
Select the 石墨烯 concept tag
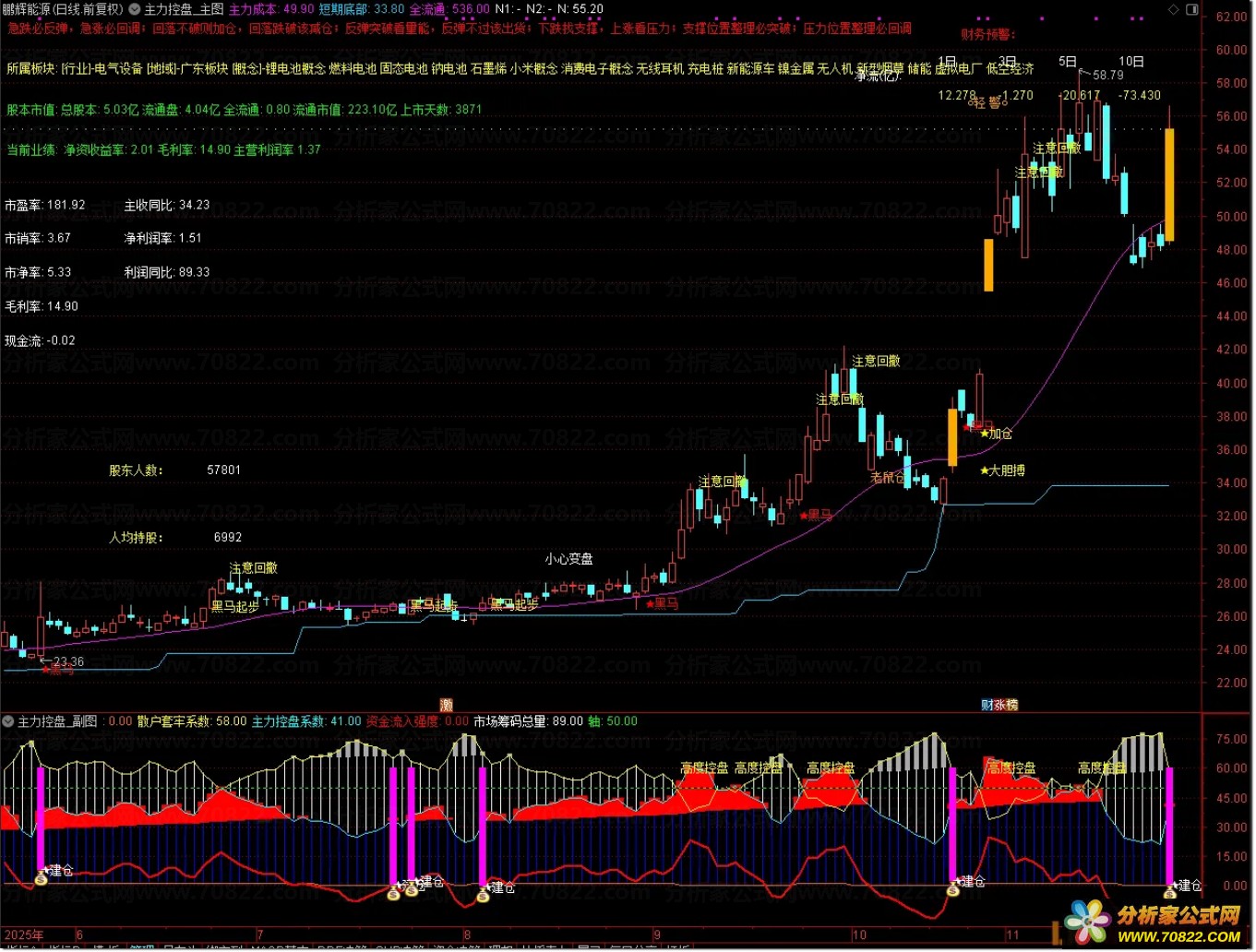(489, 68)
